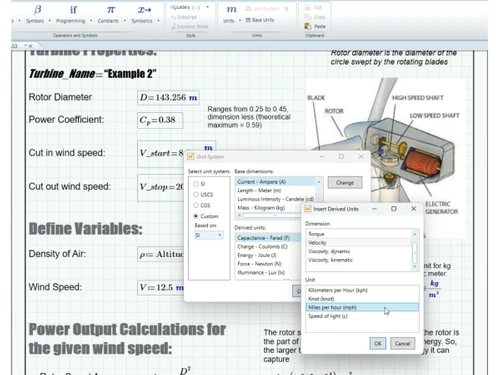The width and height of the screenshot is (500, 375).
Task: Open the Symbols beta icon in the ribbon
Action: click(x=37, y=10)
